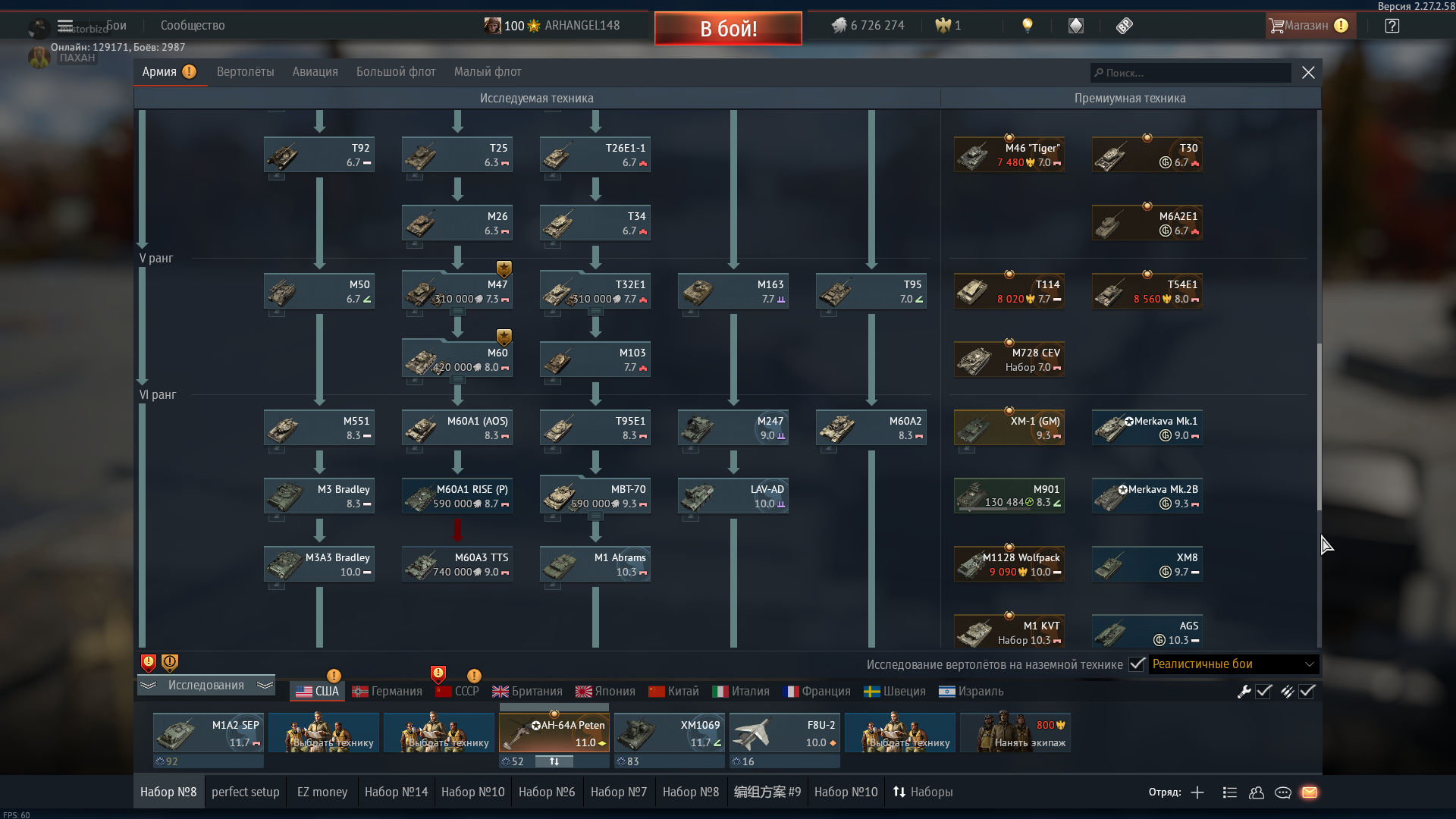Select the Армия tab
1456x819 pixels.
pos(169,72)
